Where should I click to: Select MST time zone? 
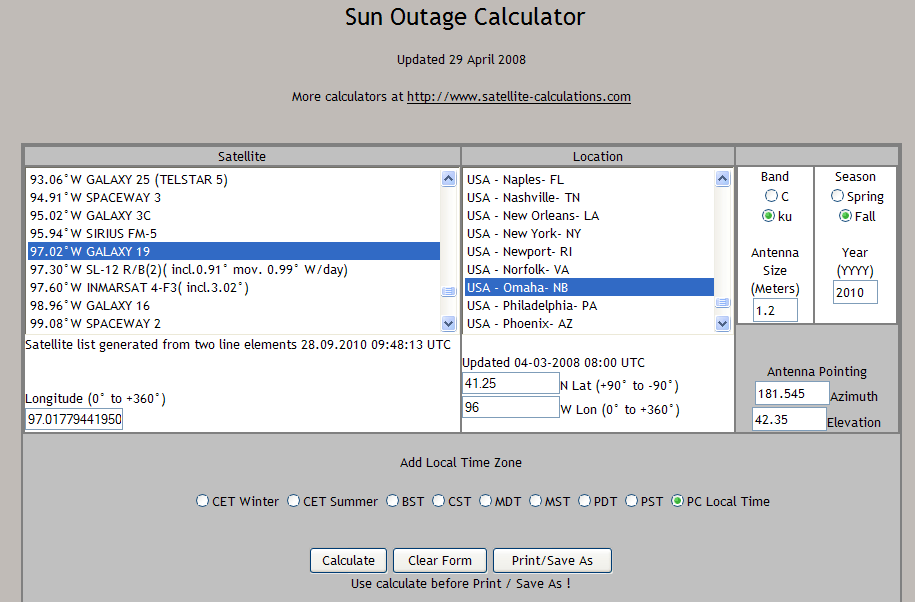click(535, 501)
